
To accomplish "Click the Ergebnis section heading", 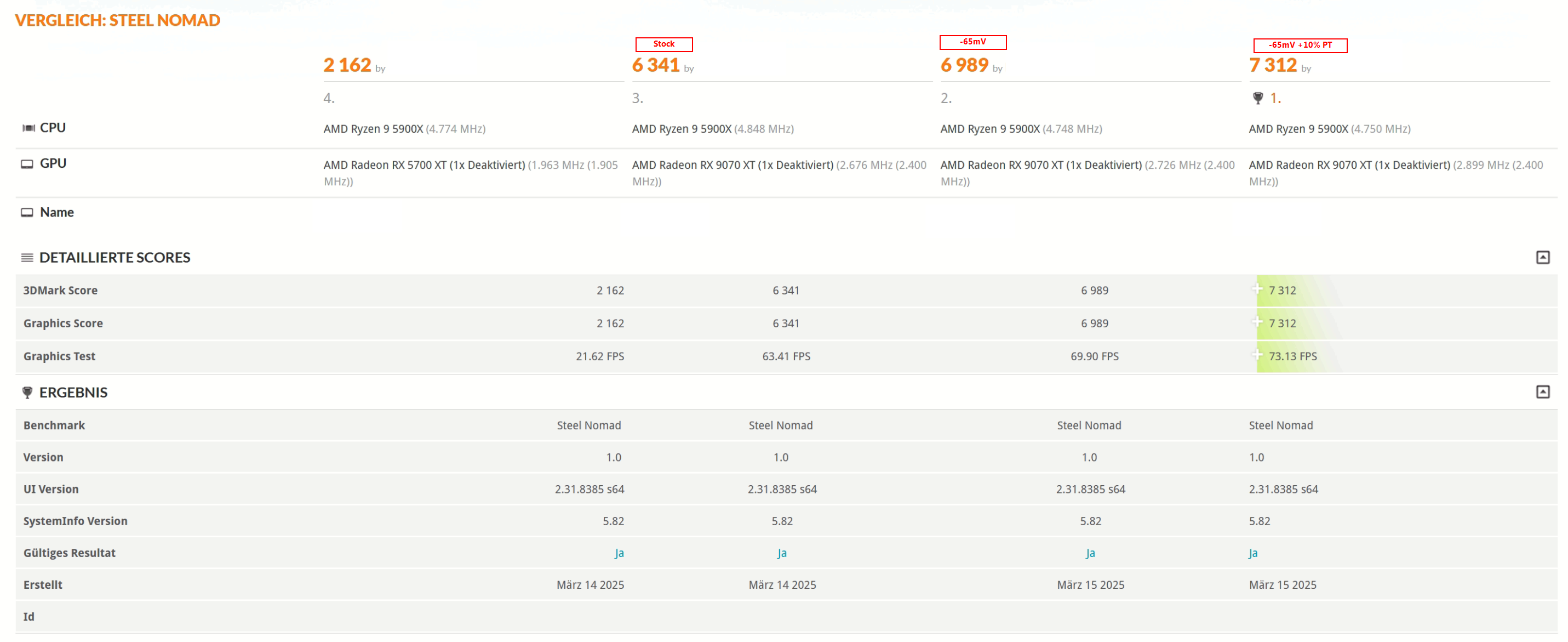I will click(73, 393).
